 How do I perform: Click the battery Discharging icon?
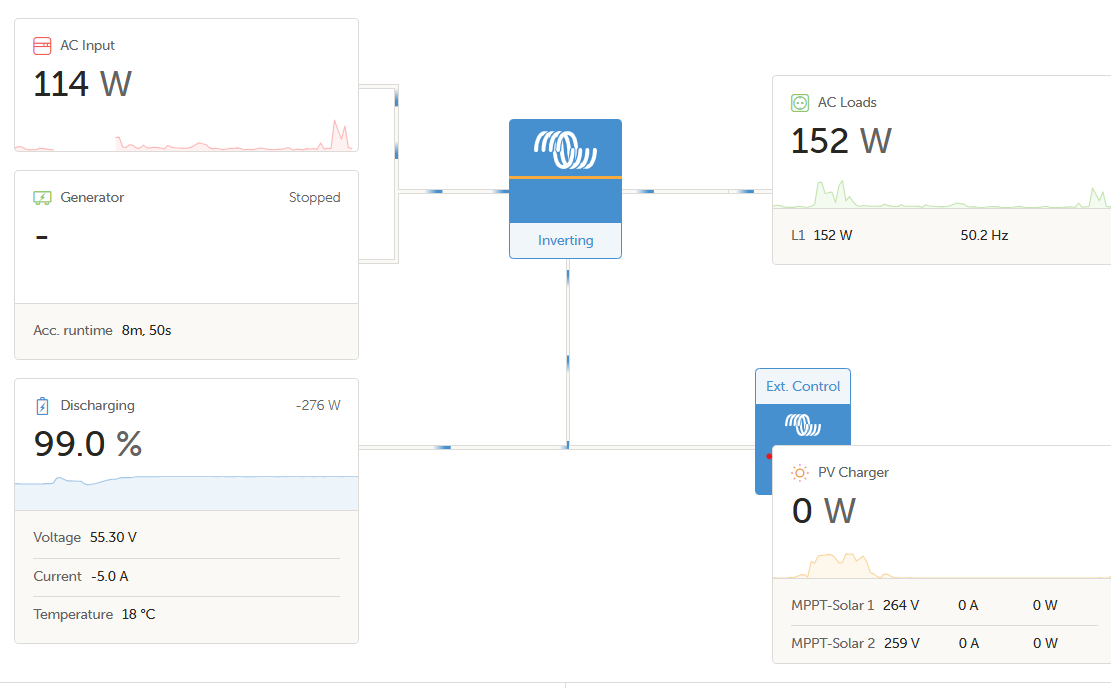pos(42,406)
